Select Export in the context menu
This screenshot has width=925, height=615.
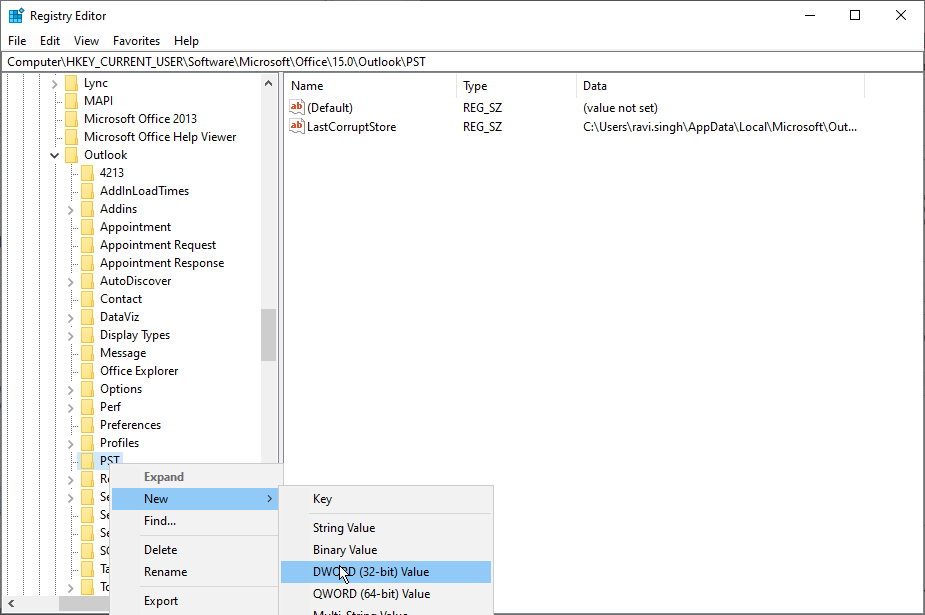195,601
